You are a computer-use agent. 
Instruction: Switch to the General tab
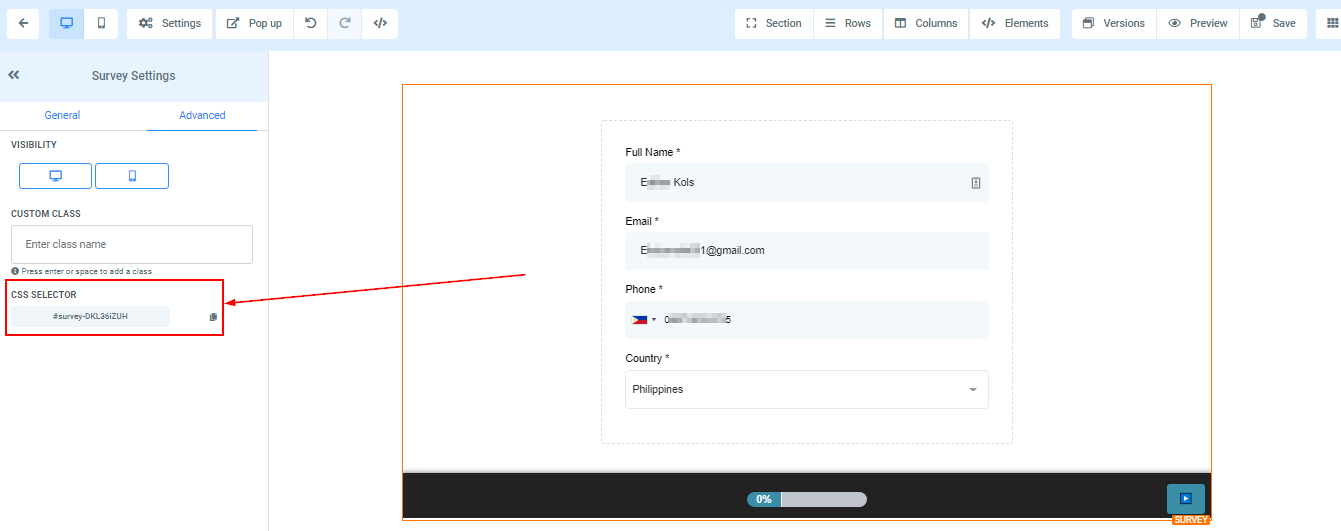pyautogui.click(x=62, y=115)
